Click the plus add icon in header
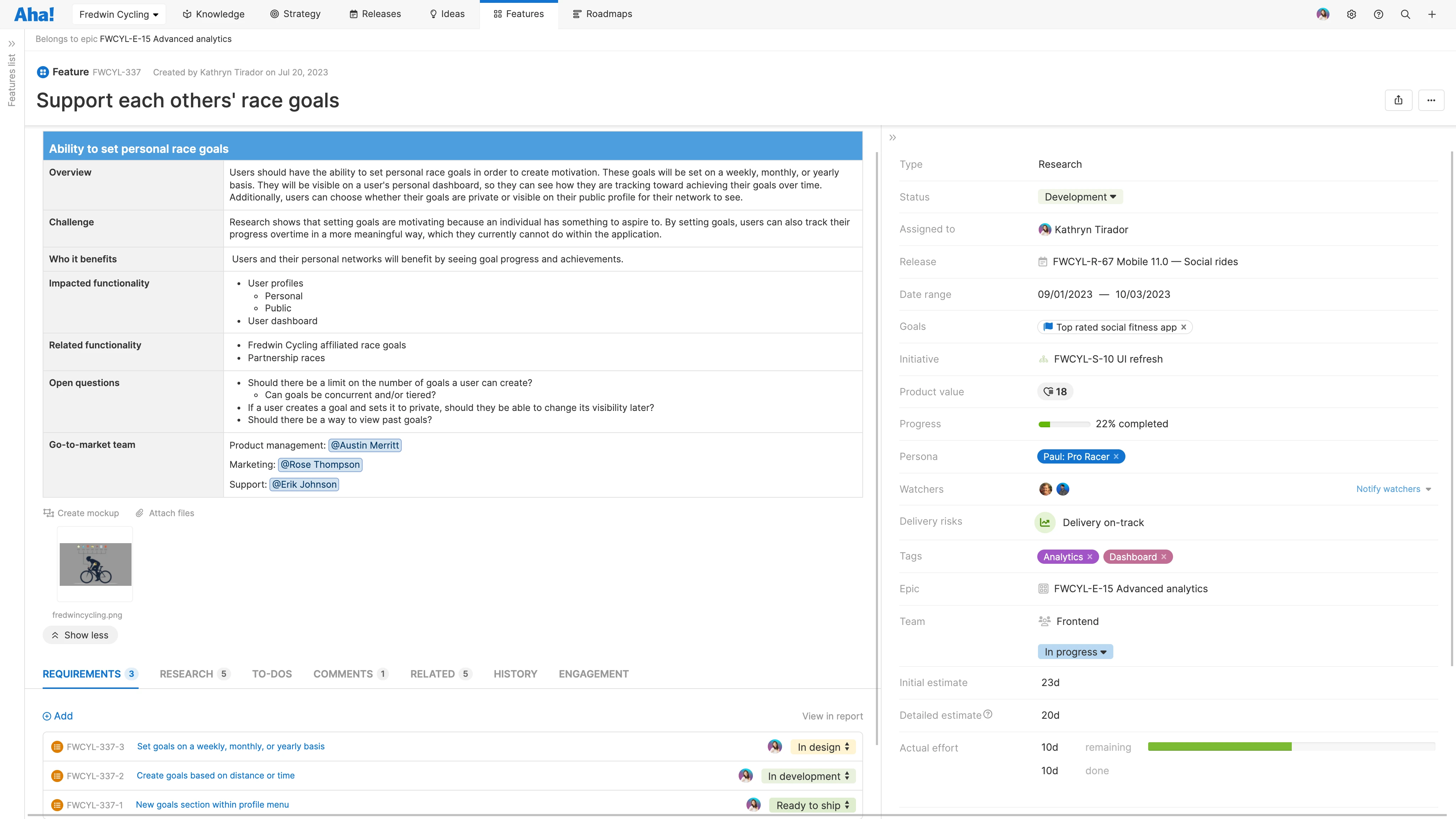The image size is (1456, 819). (x=1432, y=15)
